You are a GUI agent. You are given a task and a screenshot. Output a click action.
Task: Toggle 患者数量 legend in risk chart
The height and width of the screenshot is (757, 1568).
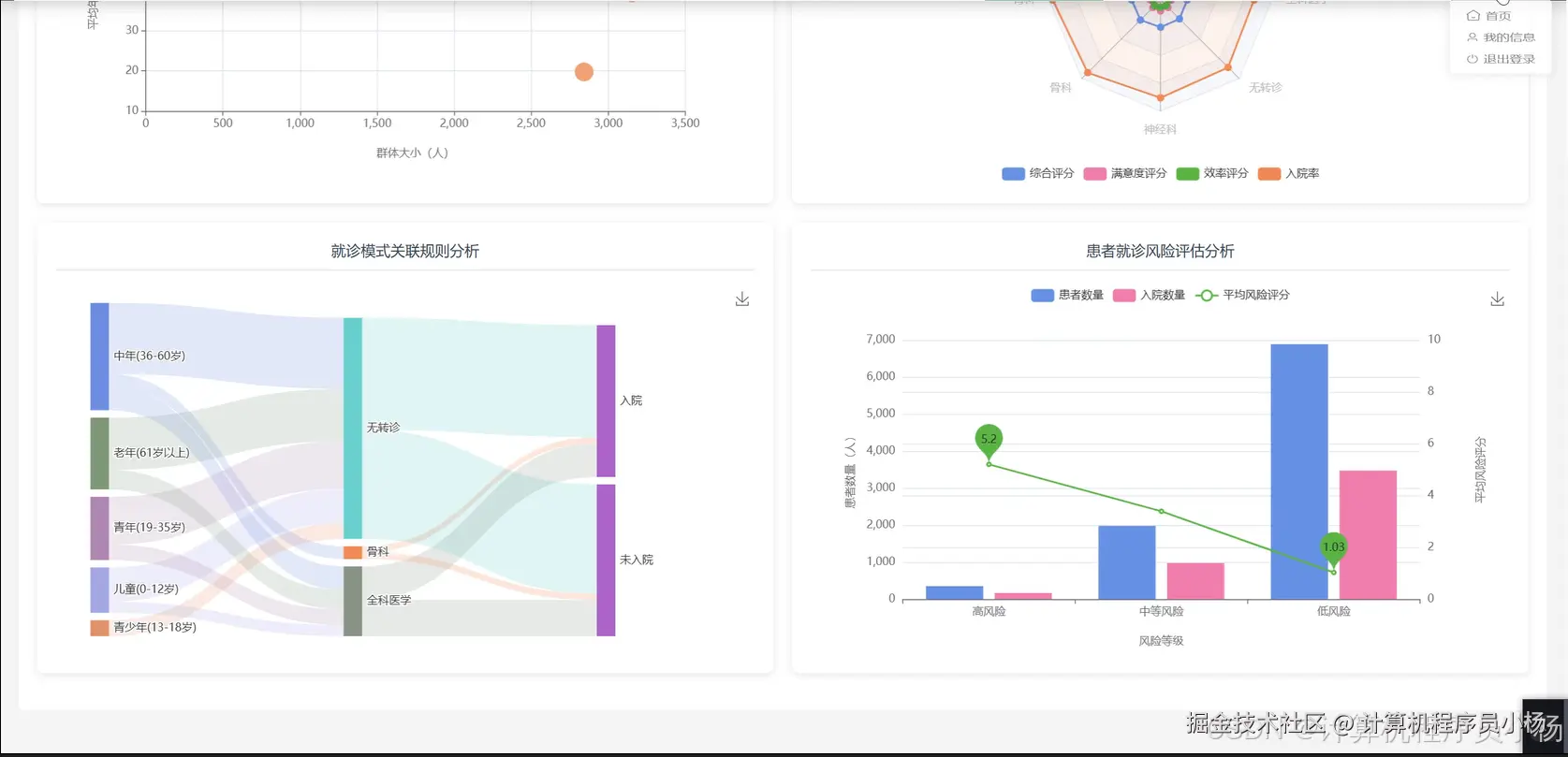pyautogui.click(x=1067, y=295)
